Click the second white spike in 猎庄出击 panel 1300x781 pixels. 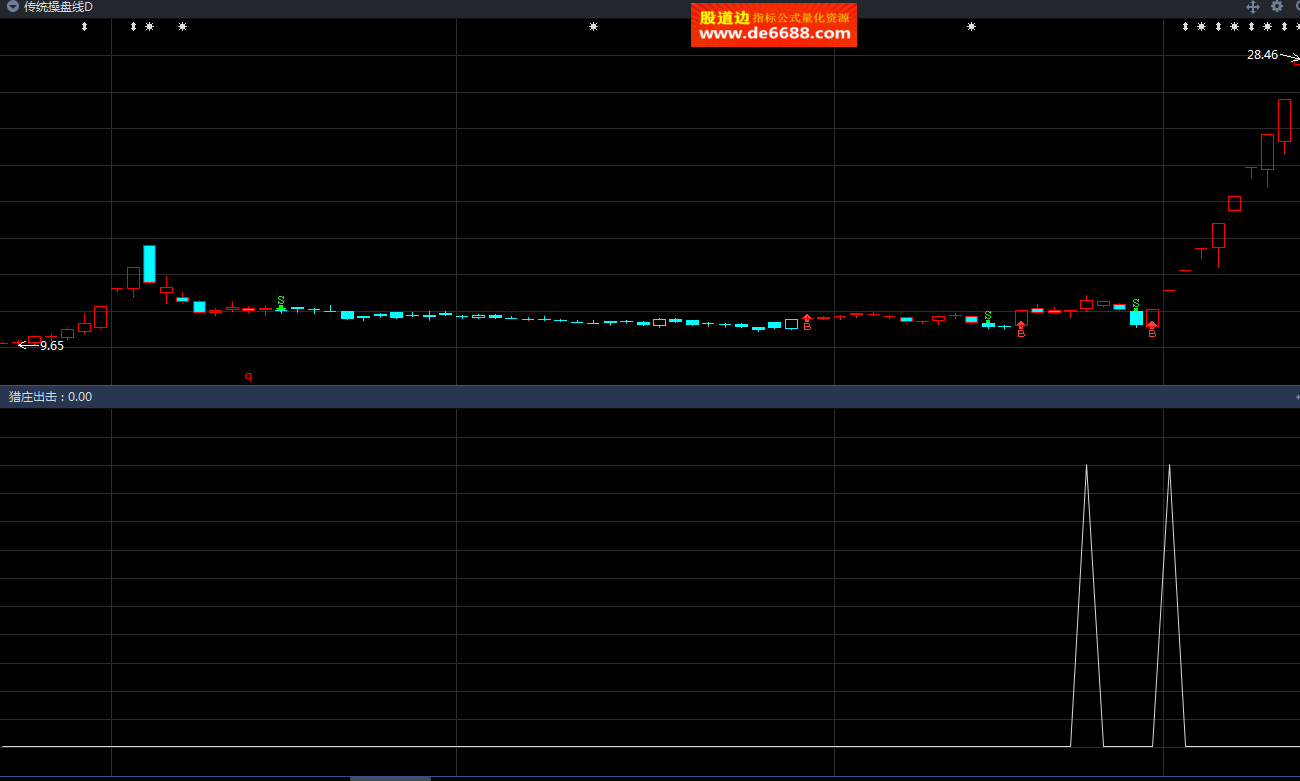tap(1169, 605)
